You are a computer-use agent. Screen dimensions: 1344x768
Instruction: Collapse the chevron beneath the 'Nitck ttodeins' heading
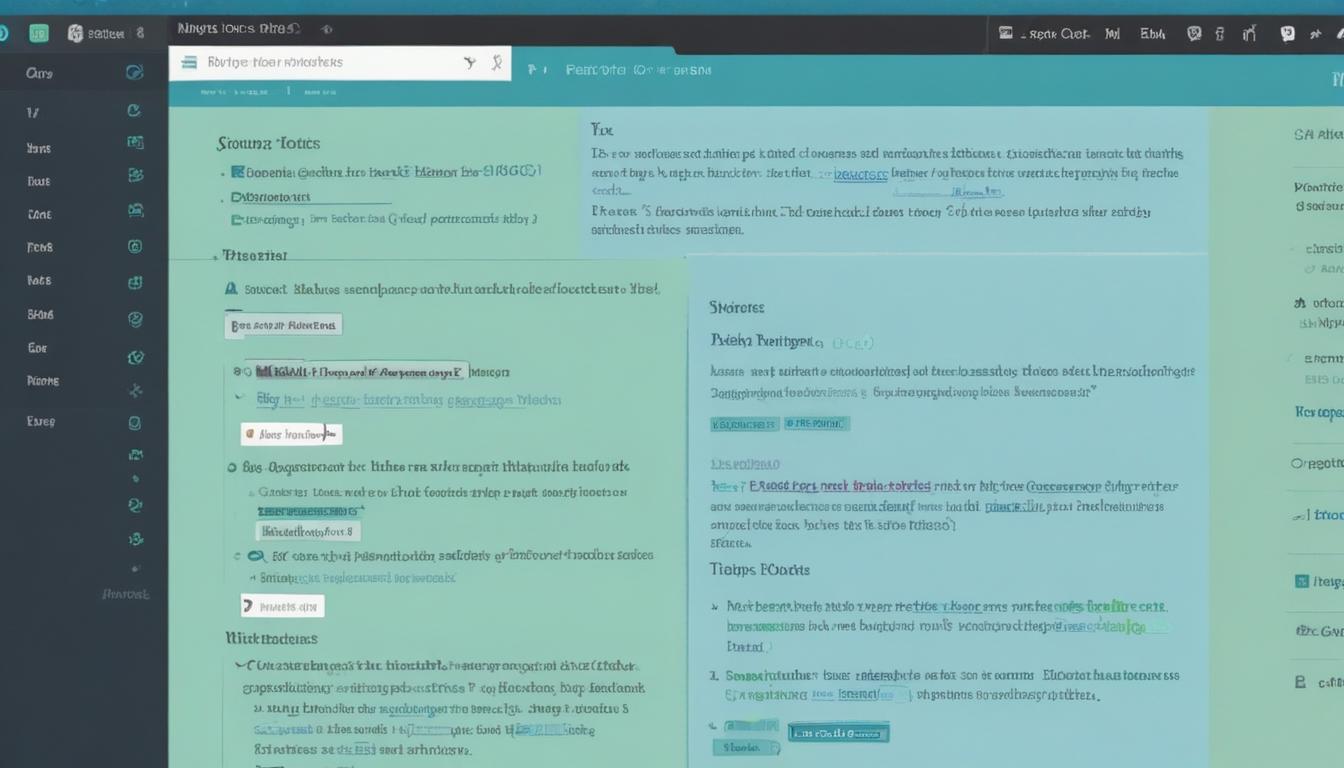coord(239,665)
